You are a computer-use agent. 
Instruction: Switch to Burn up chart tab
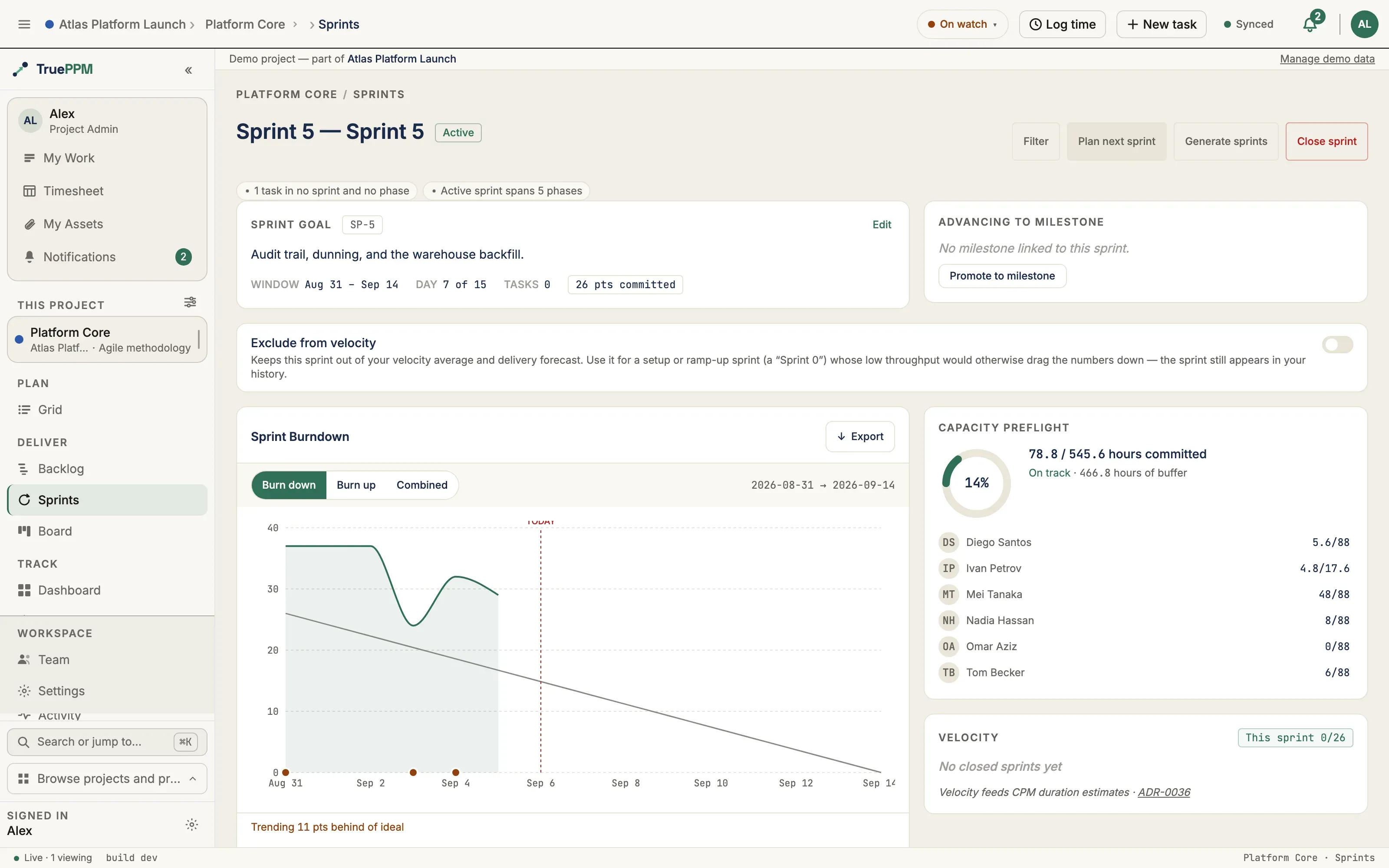[356, 484]
